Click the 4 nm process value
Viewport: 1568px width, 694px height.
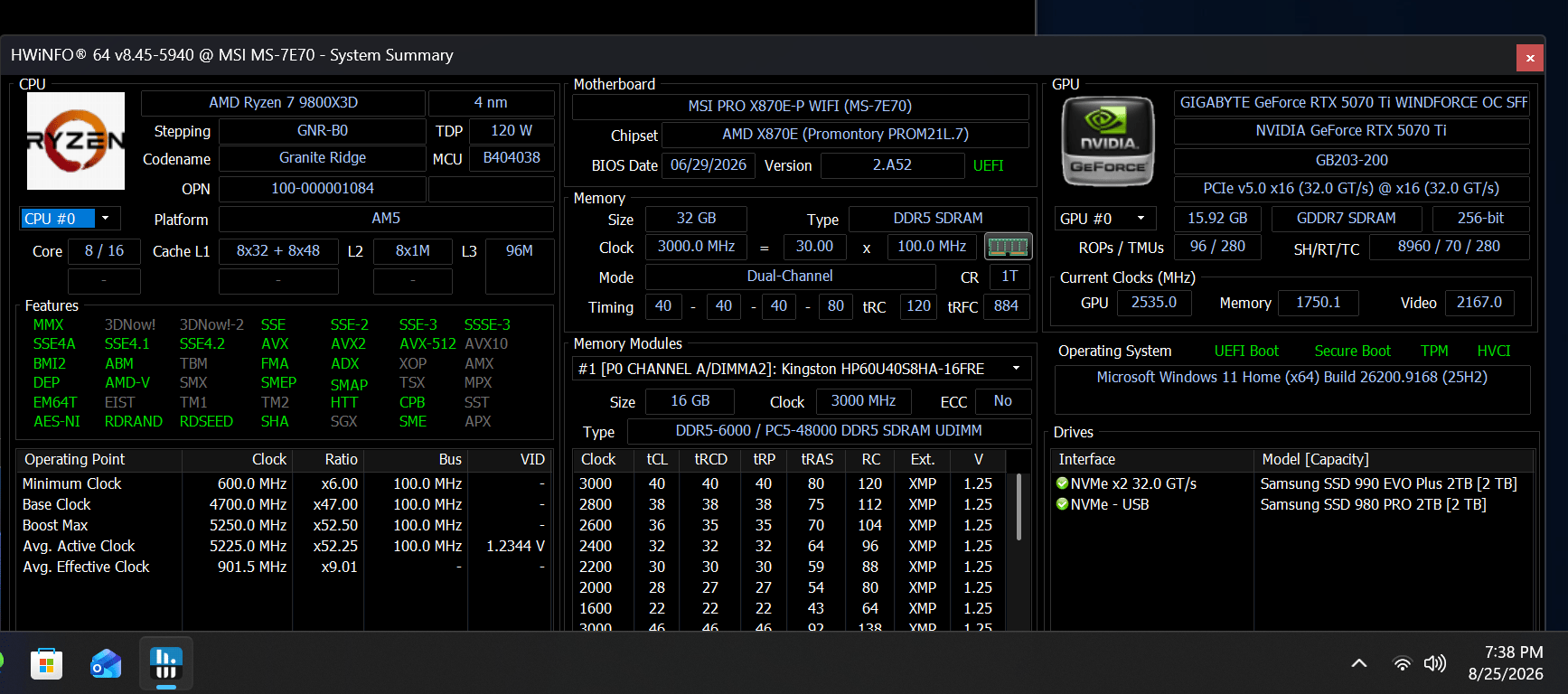491,103
